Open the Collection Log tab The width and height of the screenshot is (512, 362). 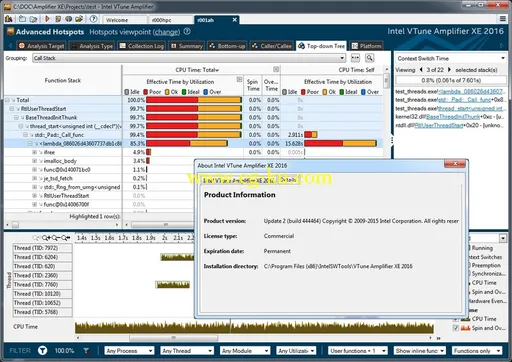(x=142, y=46)
